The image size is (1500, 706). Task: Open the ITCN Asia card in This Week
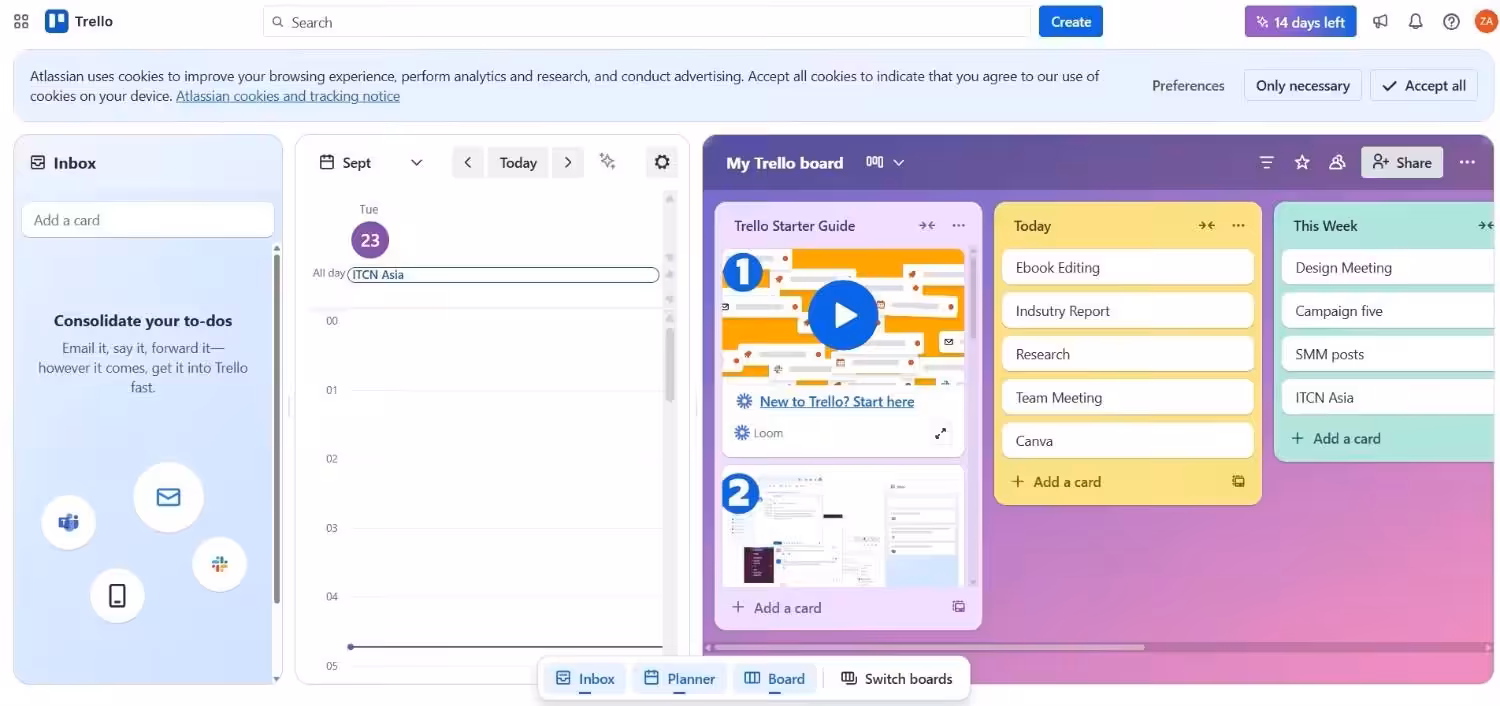(x=1390, y=397)
